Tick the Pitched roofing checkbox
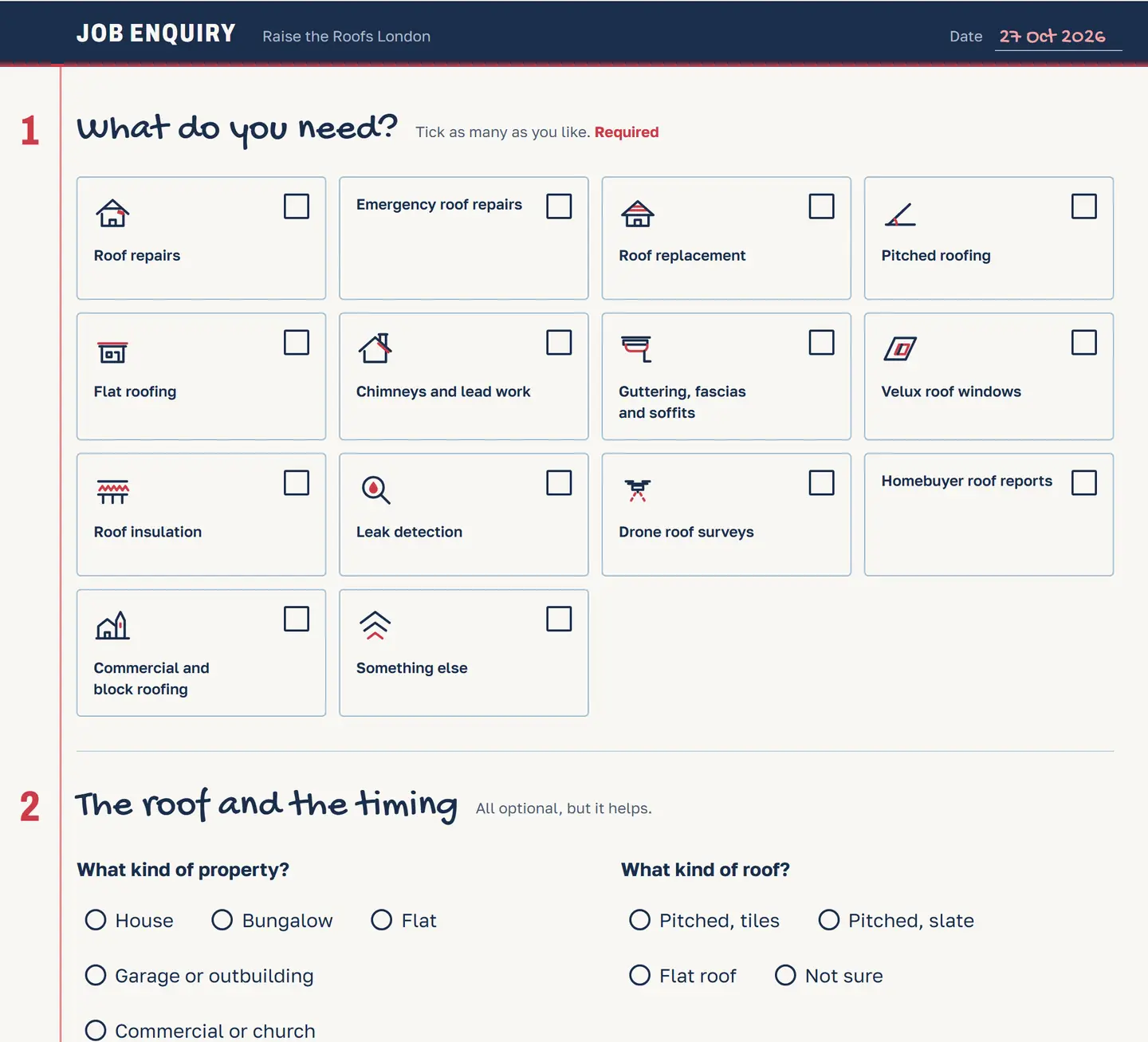 (x=1084, y=206)
